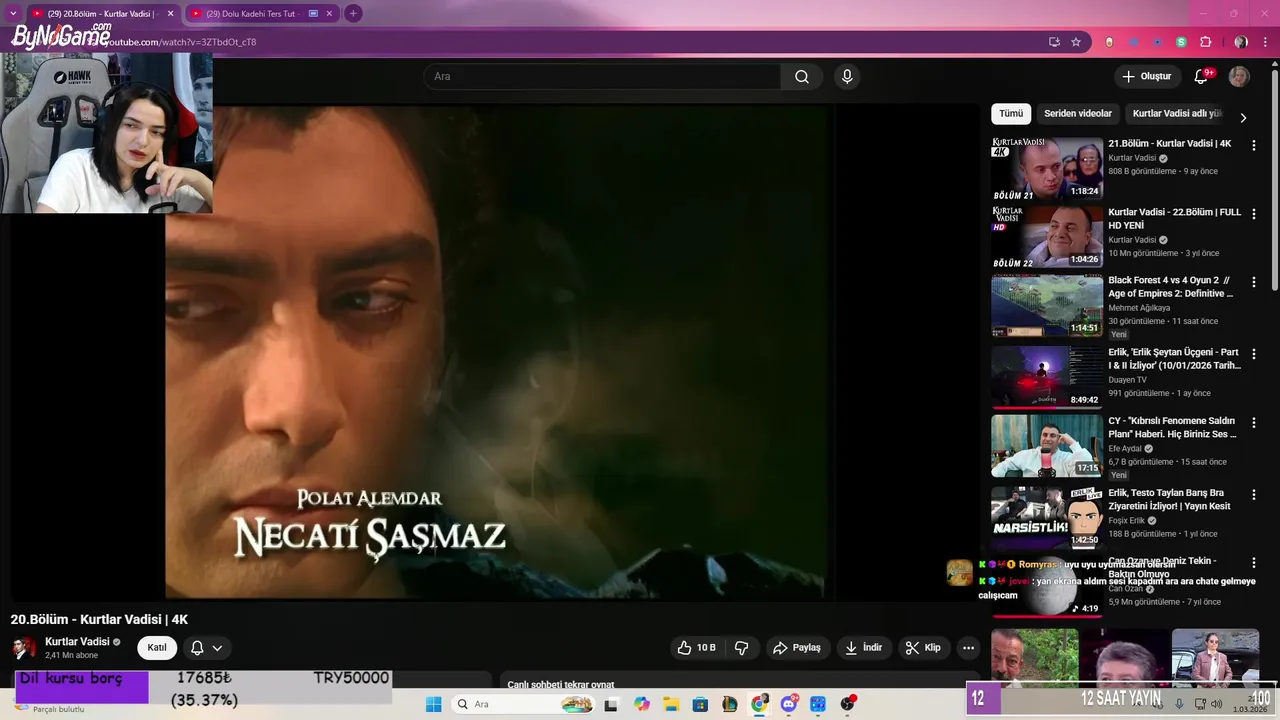
Task: Open a new browser tab with plus
Action: 352,14
